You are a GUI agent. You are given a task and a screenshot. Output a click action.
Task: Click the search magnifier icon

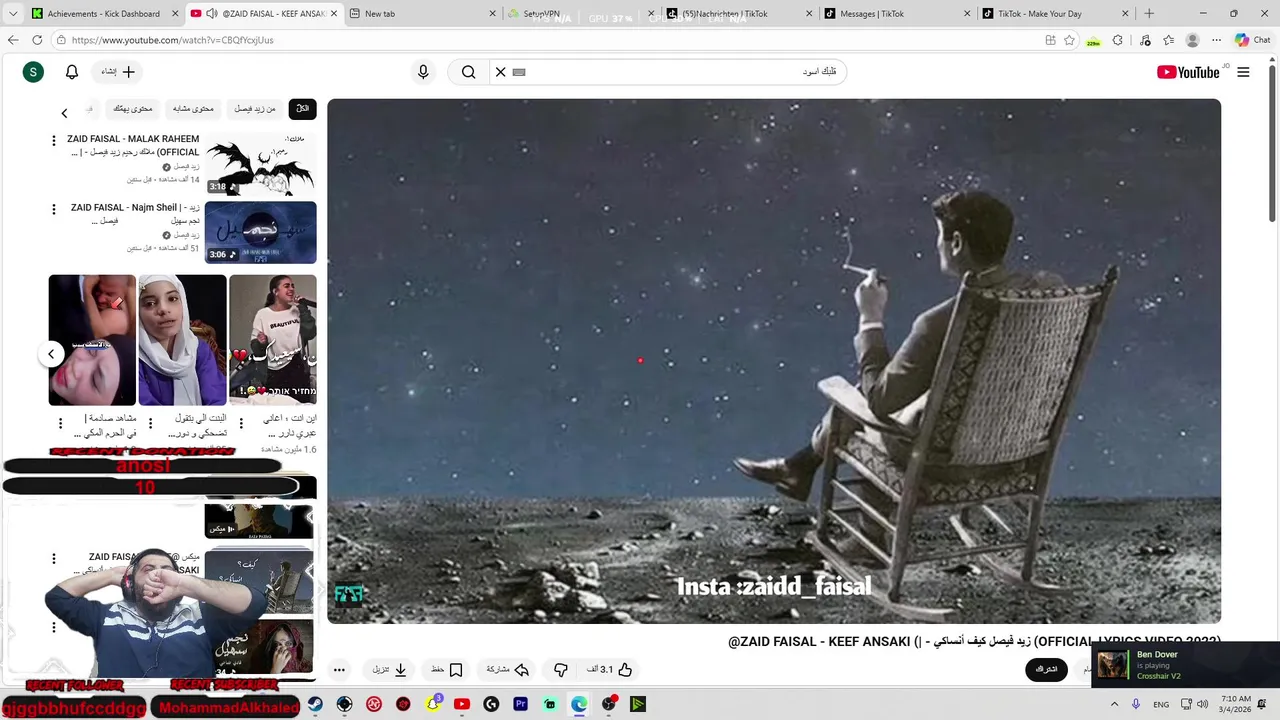coord(468,72)
